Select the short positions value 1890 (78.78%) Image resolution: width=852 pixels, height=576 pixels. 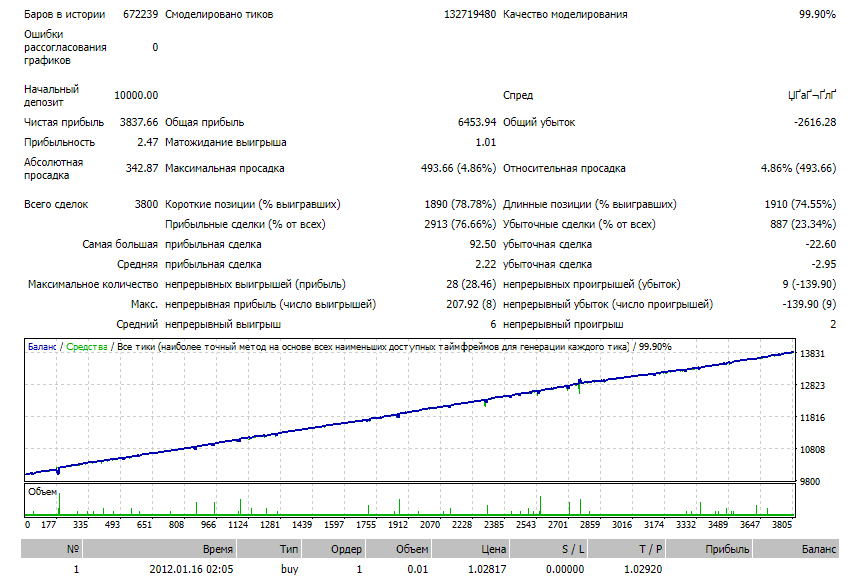pos(460,204)
